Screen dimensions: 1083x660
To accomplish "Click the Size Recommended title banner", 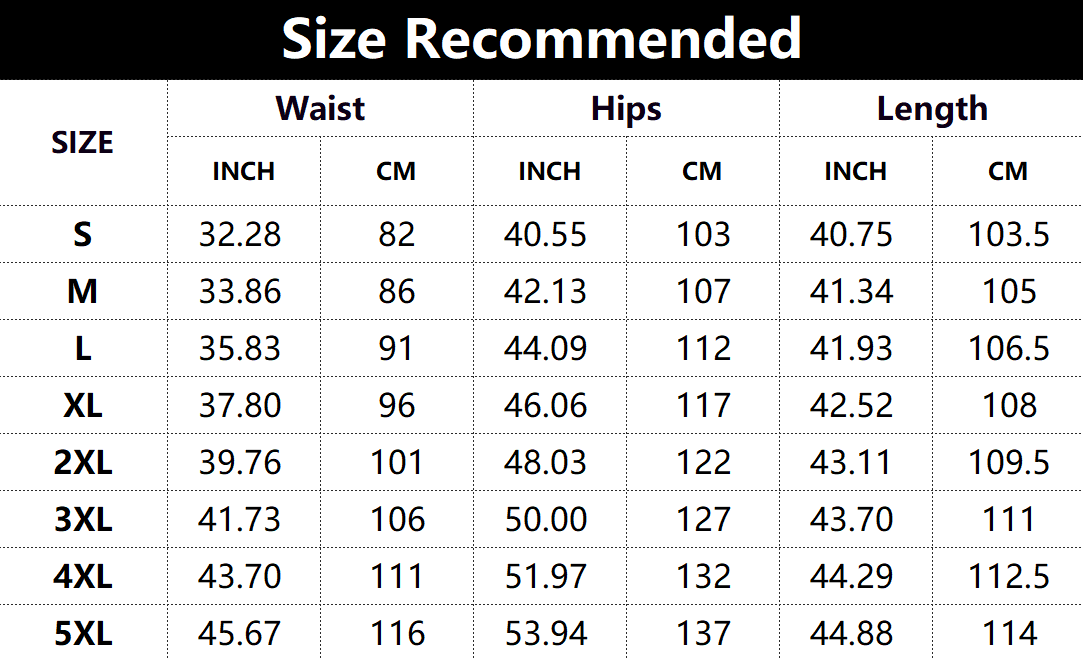I will pyautogui.click(x=541, y=39).
